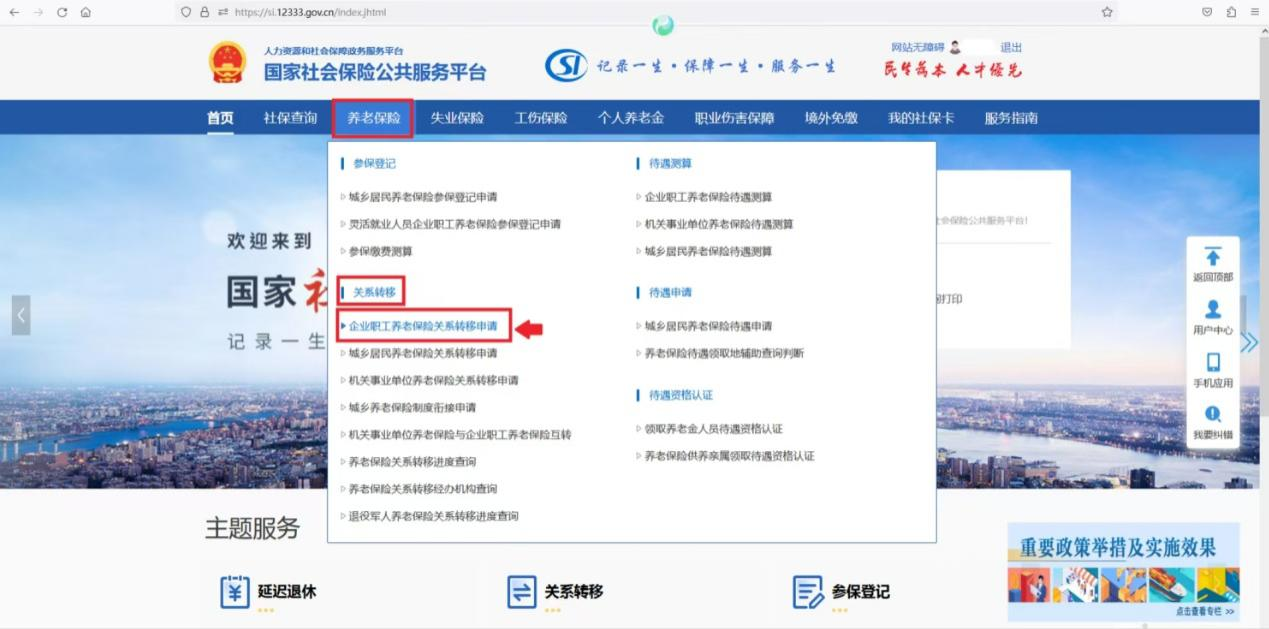Bookmark this page with star icon
1269x629 pixels.
pyautogui.click(x=1107, y=12)
